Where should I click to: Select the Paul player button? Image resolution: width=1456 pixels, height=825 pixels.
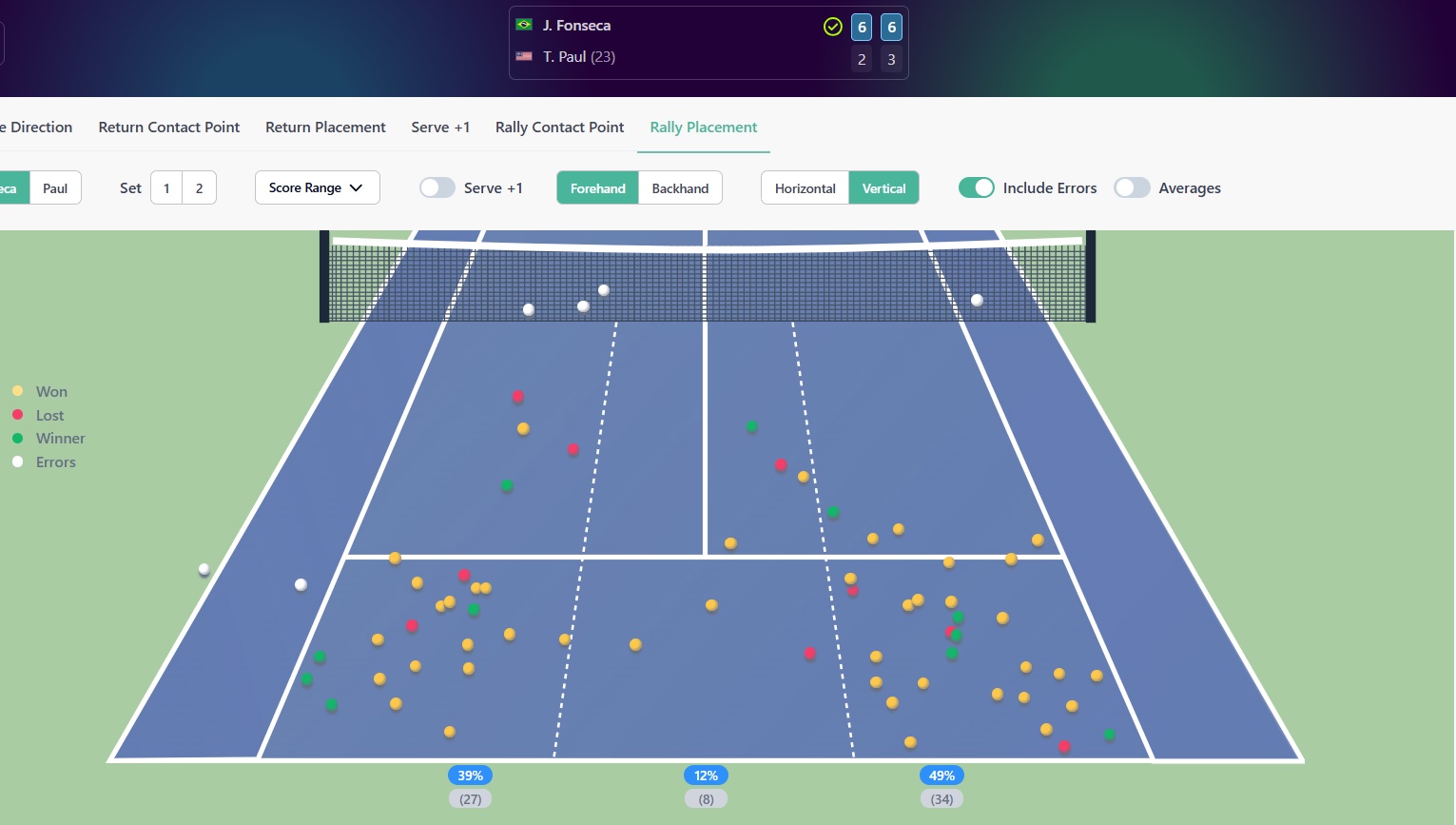pyautogui.click(x=55, y=188)
